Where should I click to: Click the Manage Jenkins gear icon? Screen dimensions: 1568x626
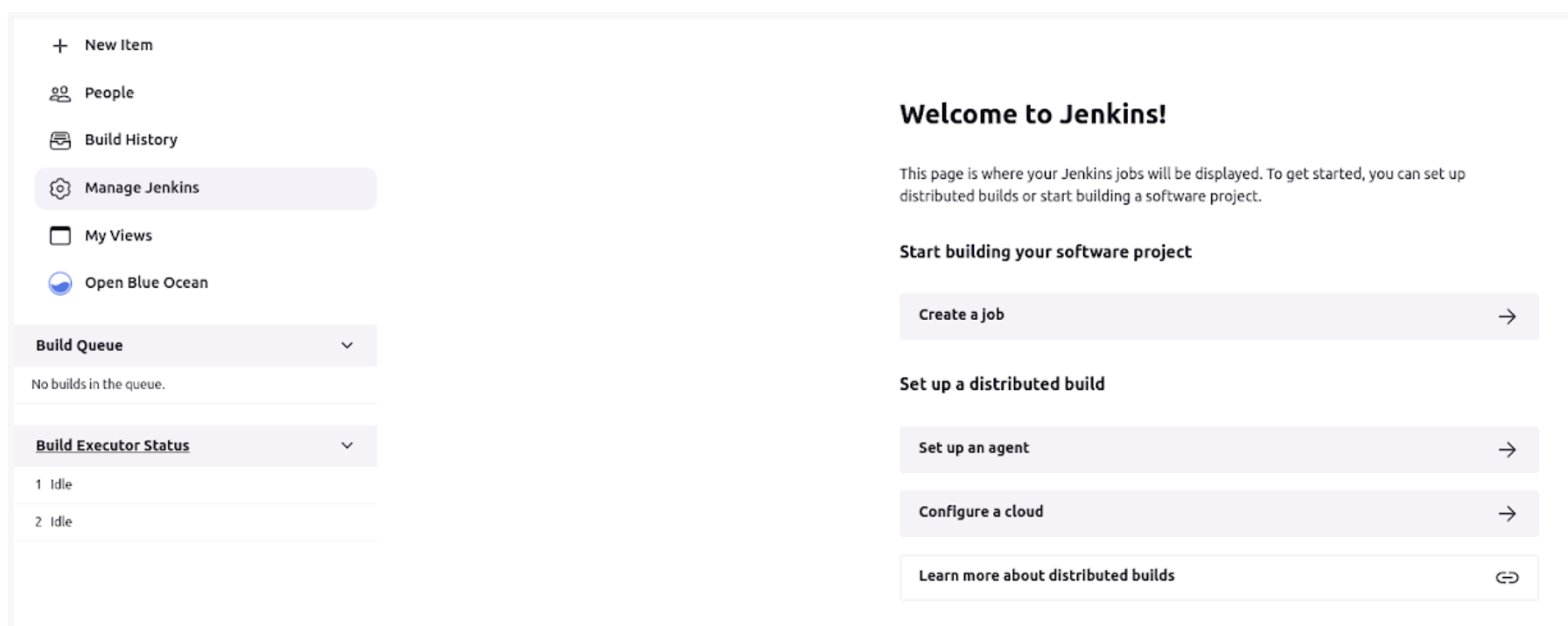[58, 187]
